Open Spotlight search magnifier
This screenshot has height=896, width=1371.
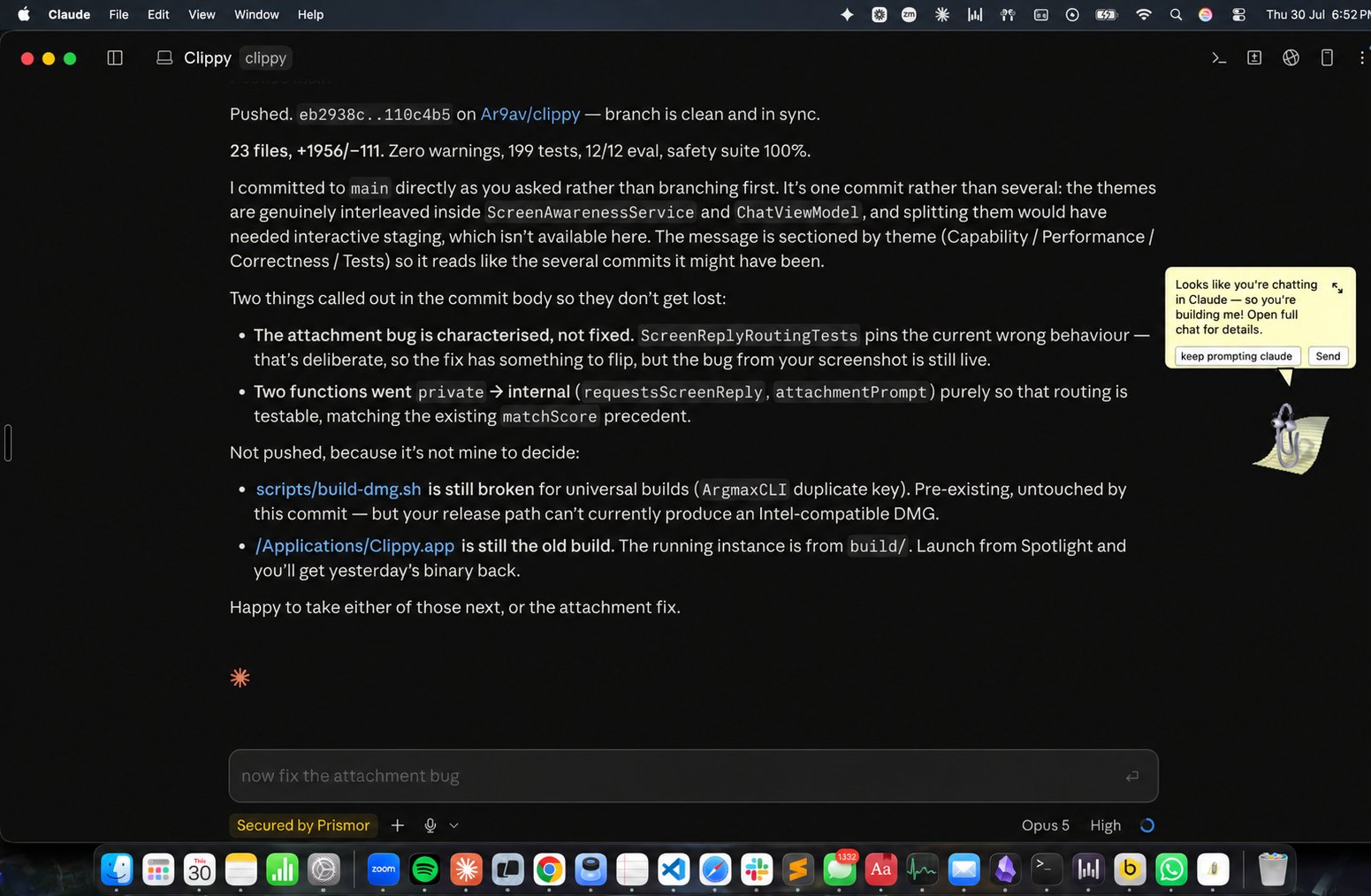1176,14
